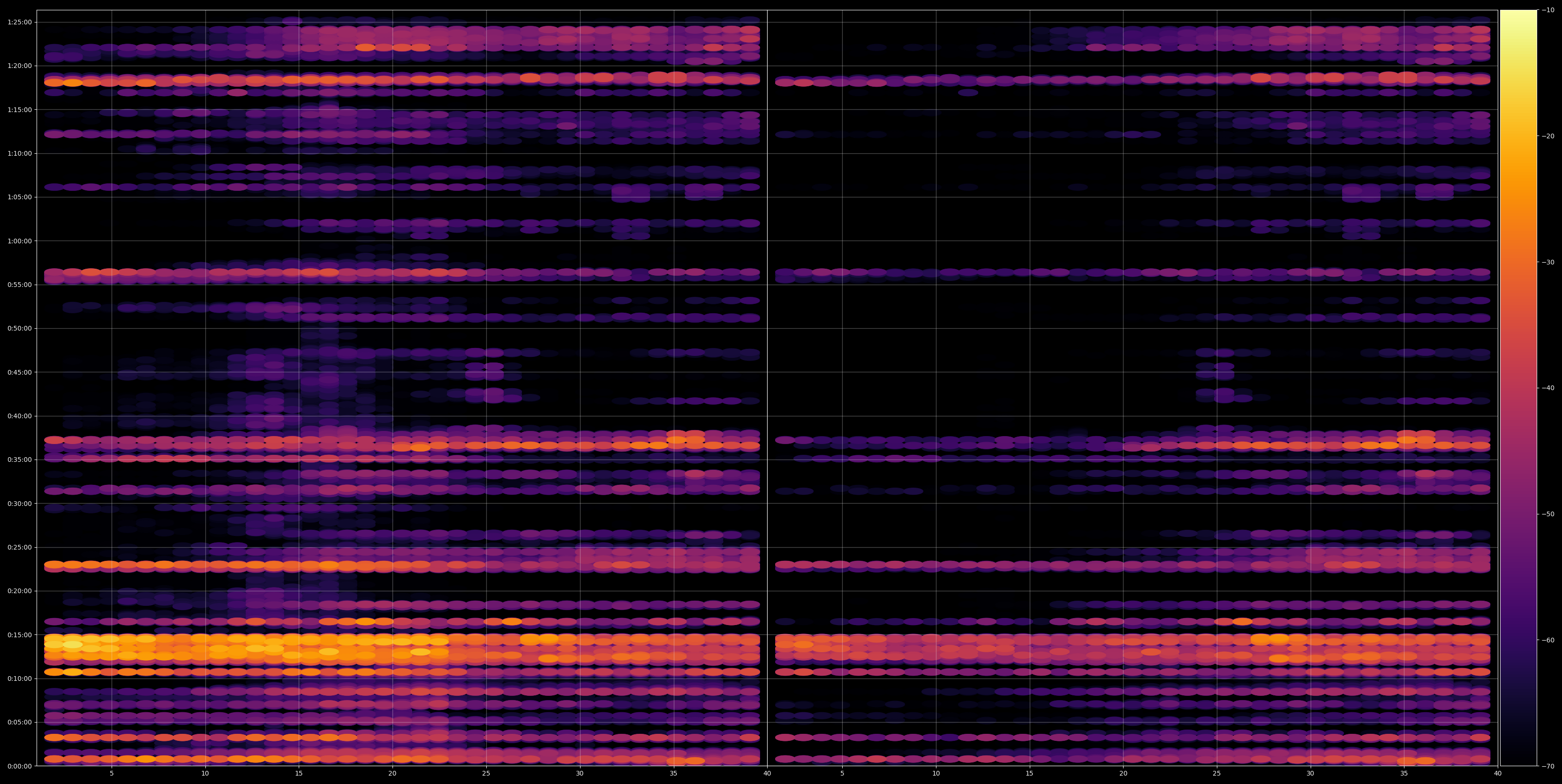Select the 0:50:00 y-axis tick label
This screenshot has width=1562, height=784.
click(19, 329)
